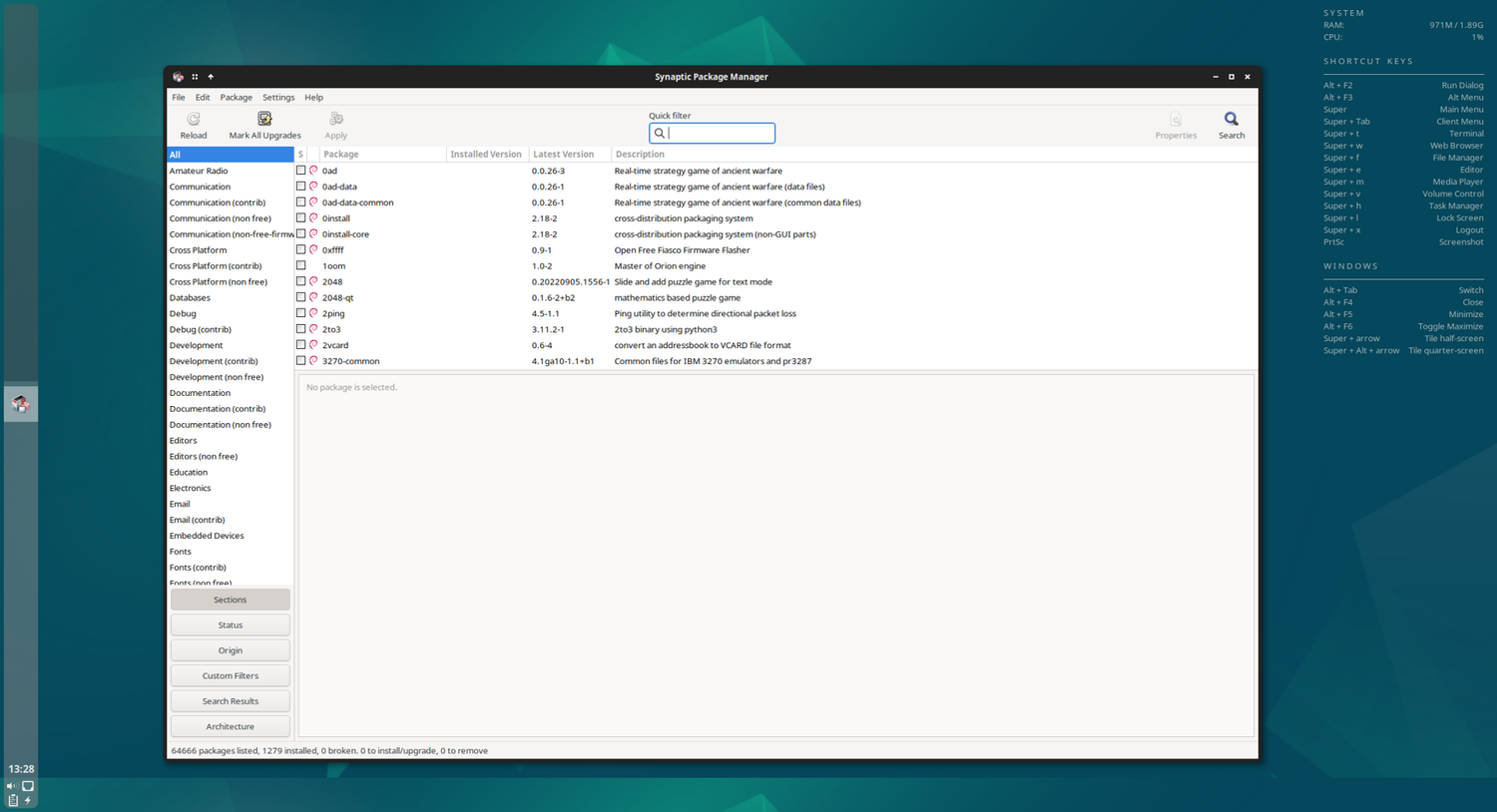Switch to the Sections filter view

click(x=231, y=600)
